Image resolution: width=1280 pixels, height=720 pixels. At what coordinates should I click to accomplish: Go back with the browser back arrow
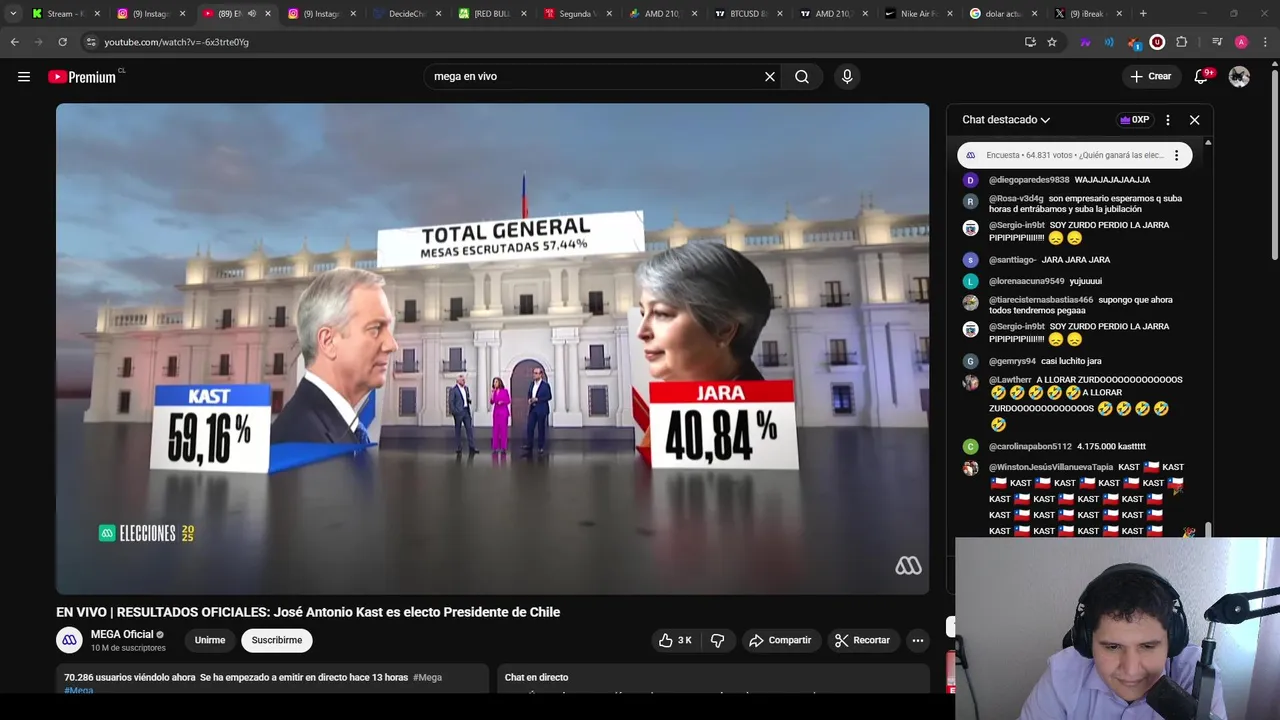(x=14, y=42)
